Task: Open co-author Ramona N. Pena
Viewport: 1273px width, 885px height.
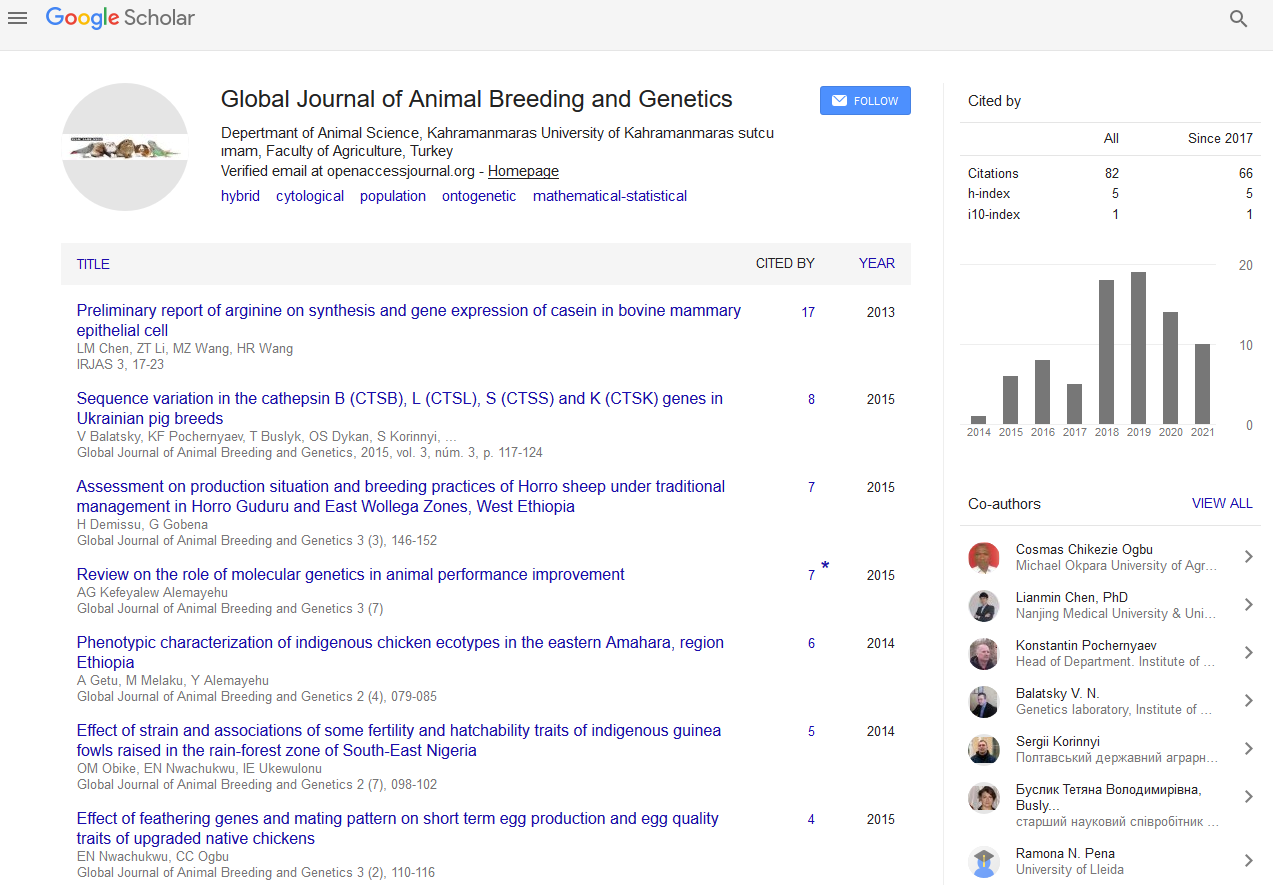Action: tap(1065, 853)
